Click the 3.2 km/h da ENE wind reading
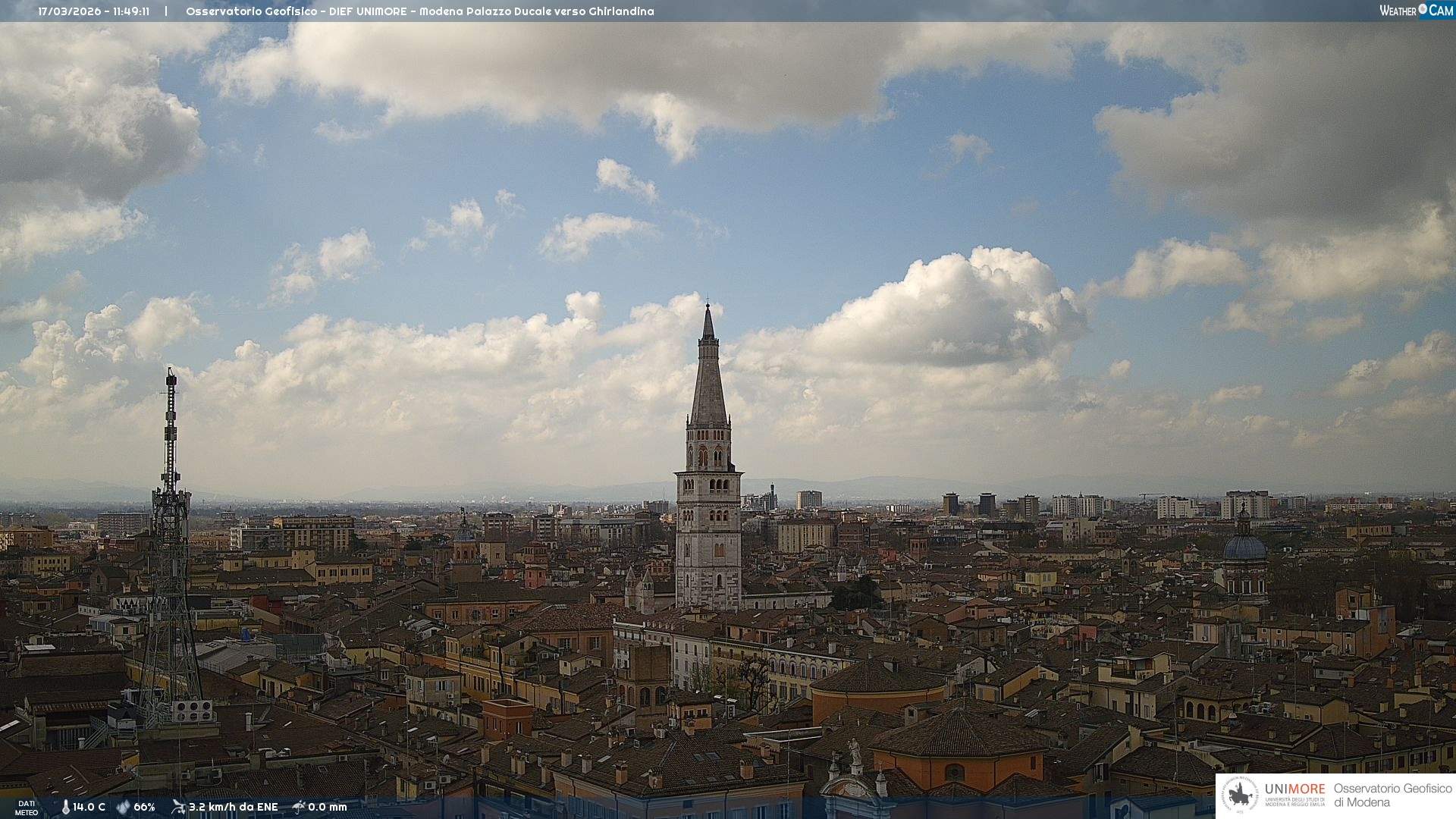Image resolution: width=1456 pixels, height=819 pixels. point(233,808)
